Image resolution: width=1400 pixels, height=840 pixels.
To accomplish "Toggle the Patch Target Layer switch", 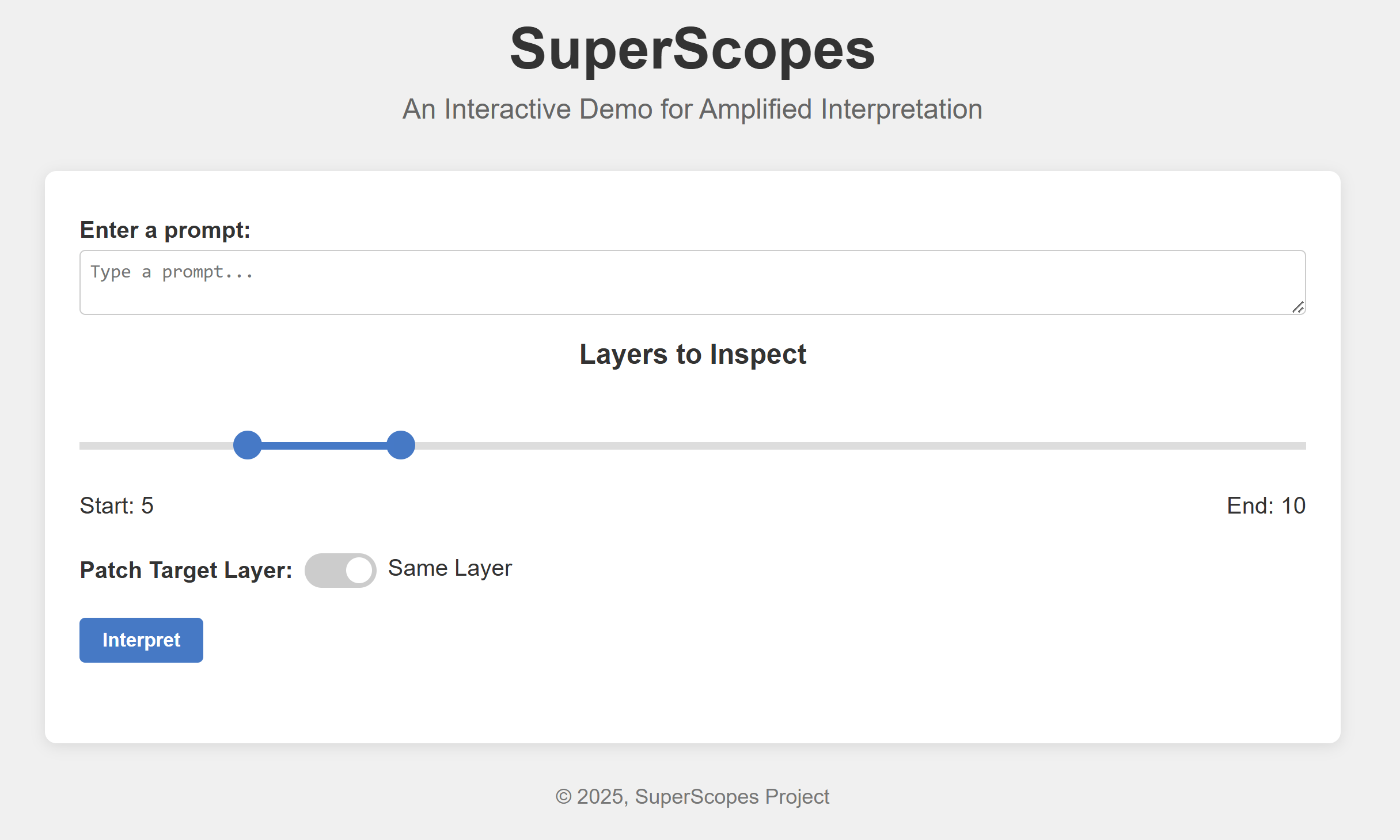I will [340, 571].
